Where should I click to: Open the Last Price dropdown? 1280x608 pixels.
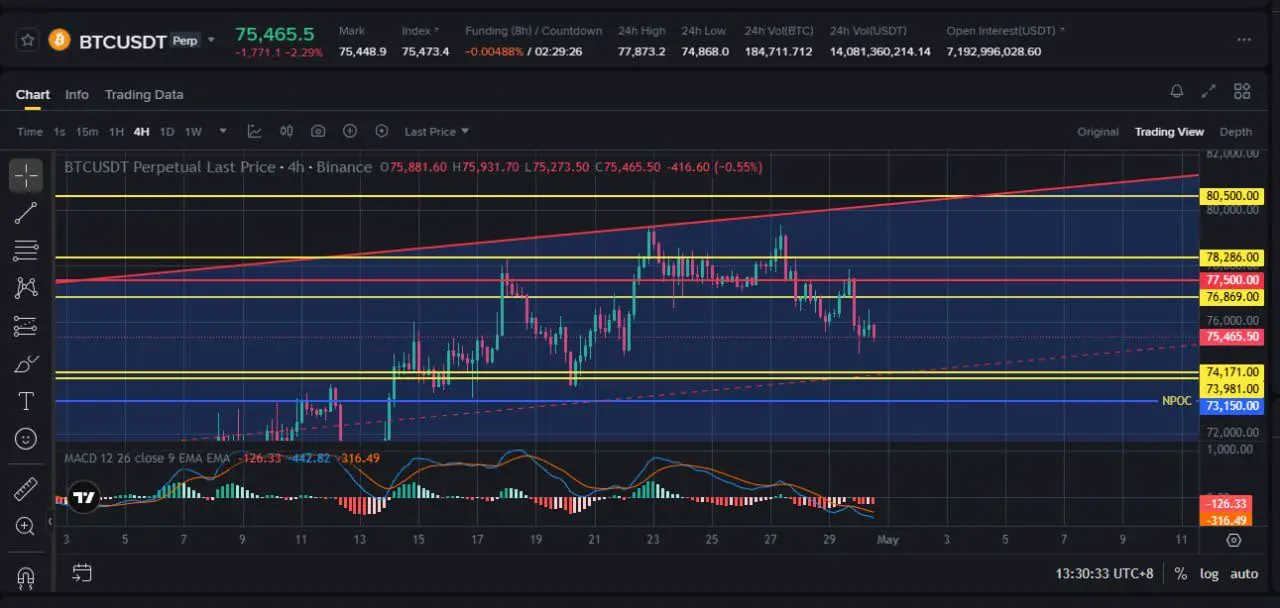437,132
